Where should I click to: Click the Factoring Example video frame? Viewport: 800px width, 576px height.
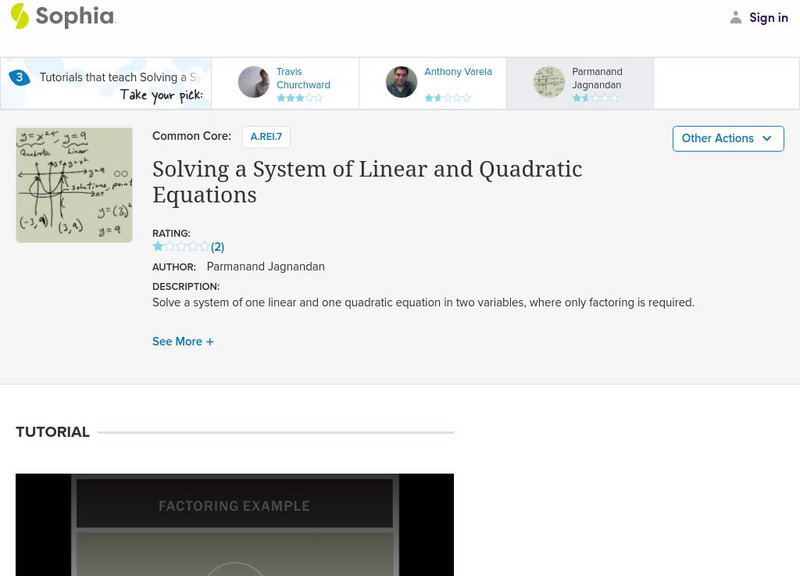(x=234, y=520)
